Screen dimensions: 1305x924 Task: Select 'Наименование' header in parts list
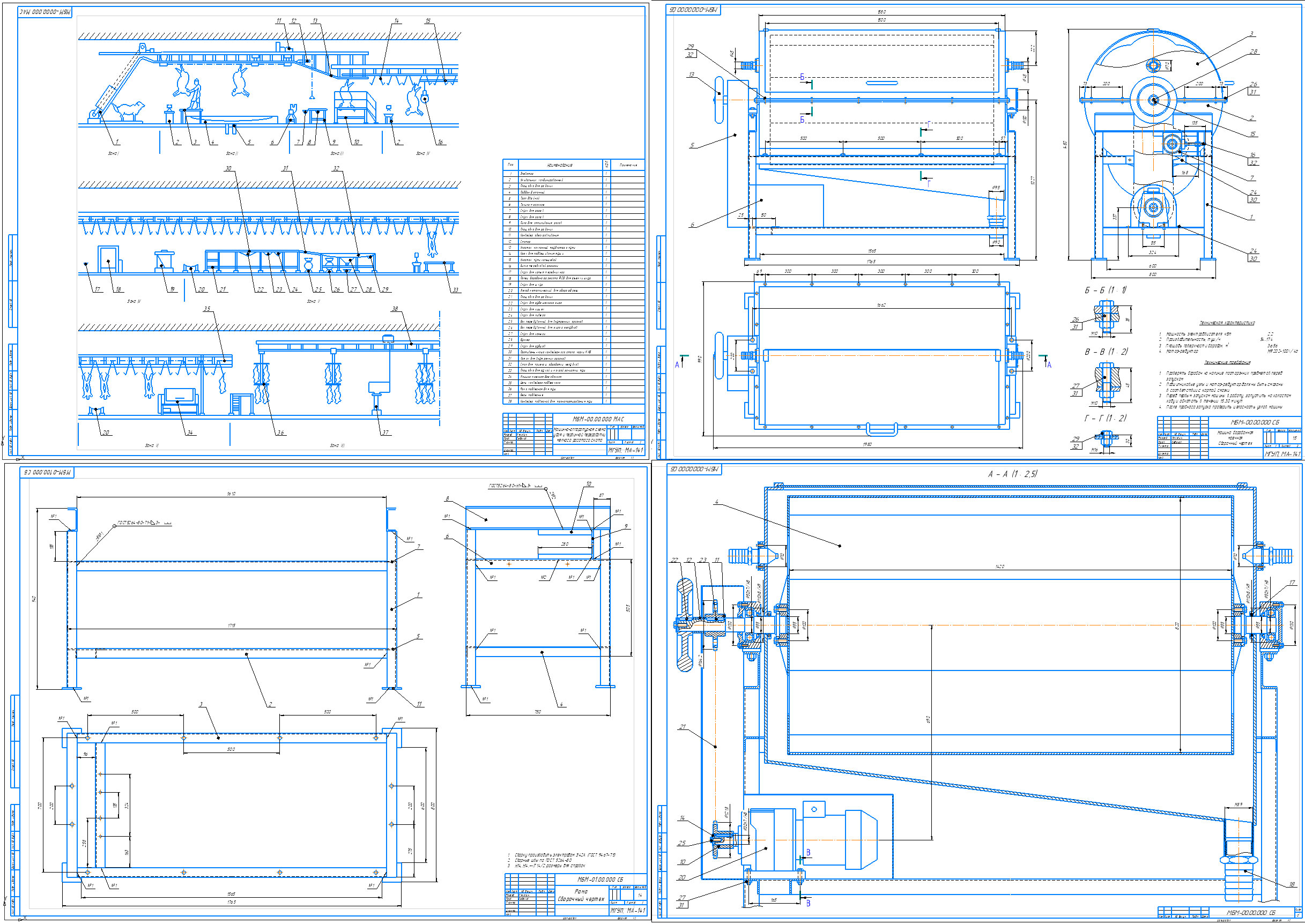(x=559, y=165)
